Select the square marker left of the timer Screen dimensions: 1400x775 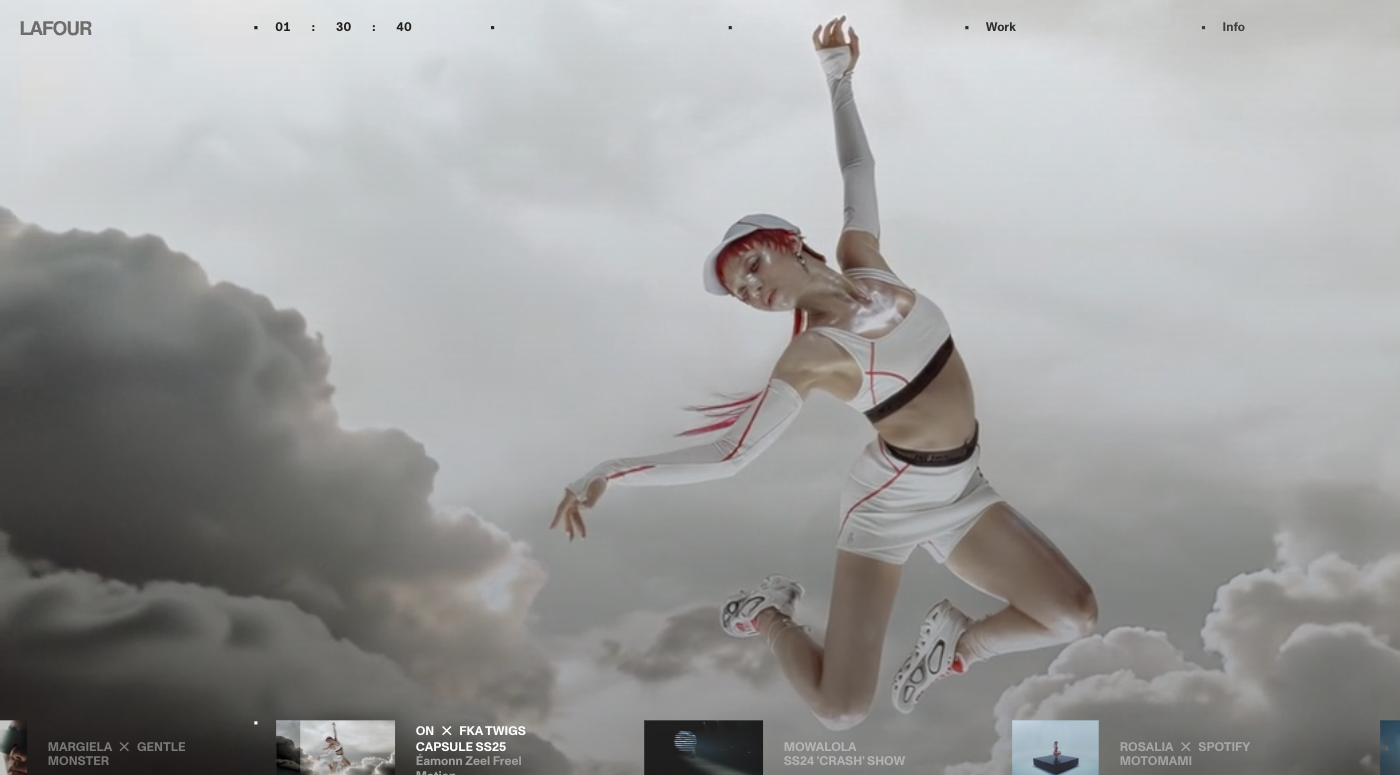click(255, 27)
